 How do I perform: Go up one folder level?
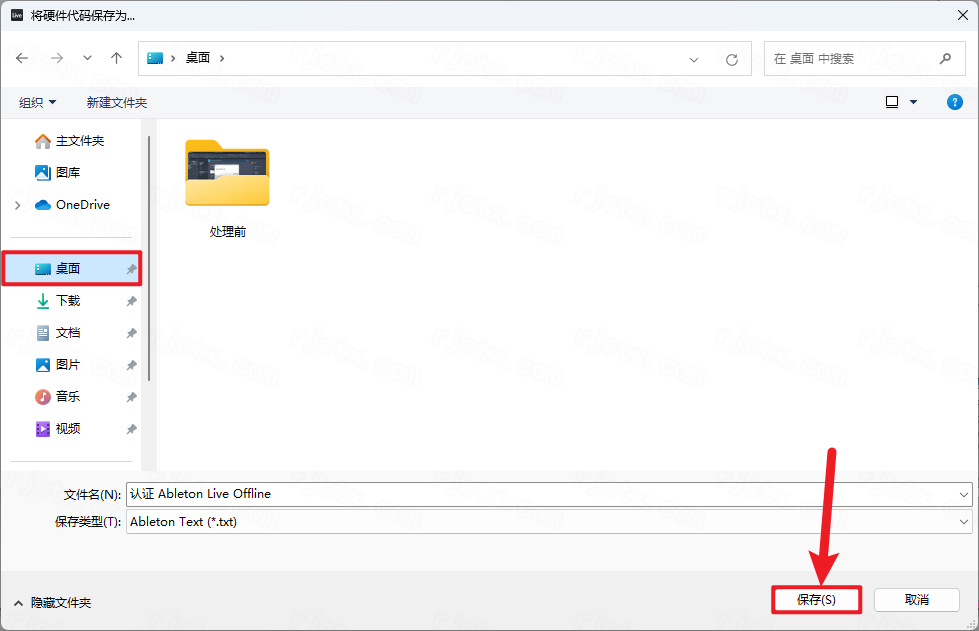pyautogui.click(x=116, y=58)
